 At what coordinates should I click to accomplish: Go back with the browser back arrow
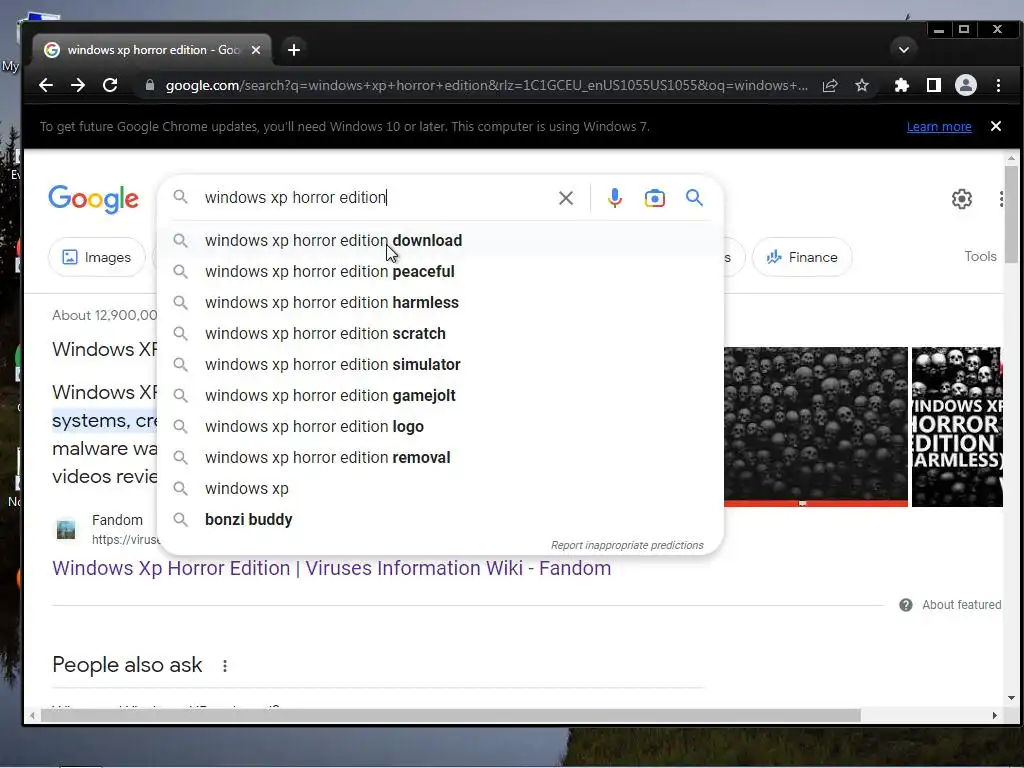click(x=46, y=86)
